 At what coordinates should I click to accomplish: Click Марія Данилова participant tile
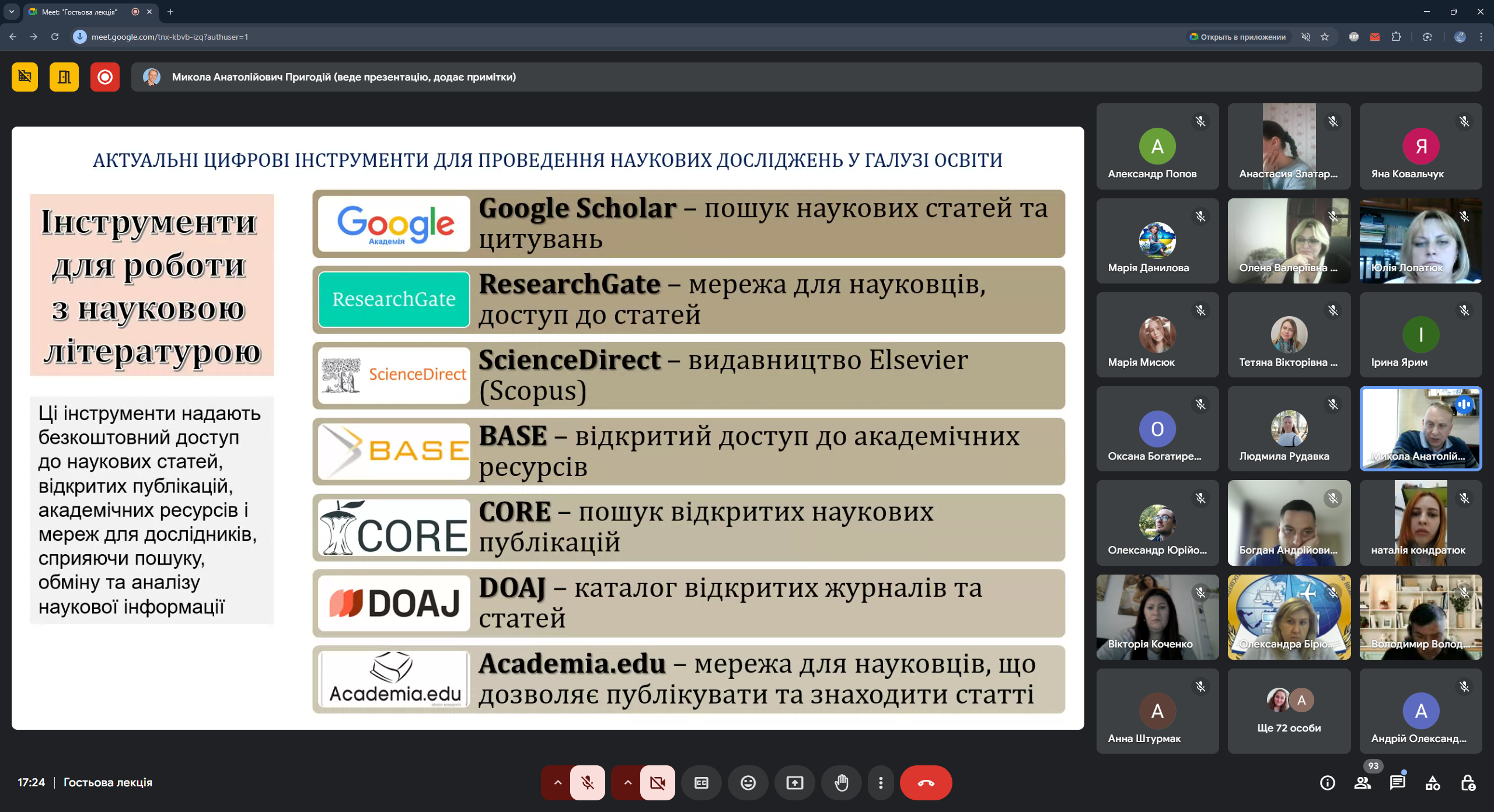pyautogui.click(x=1157, y=241)
